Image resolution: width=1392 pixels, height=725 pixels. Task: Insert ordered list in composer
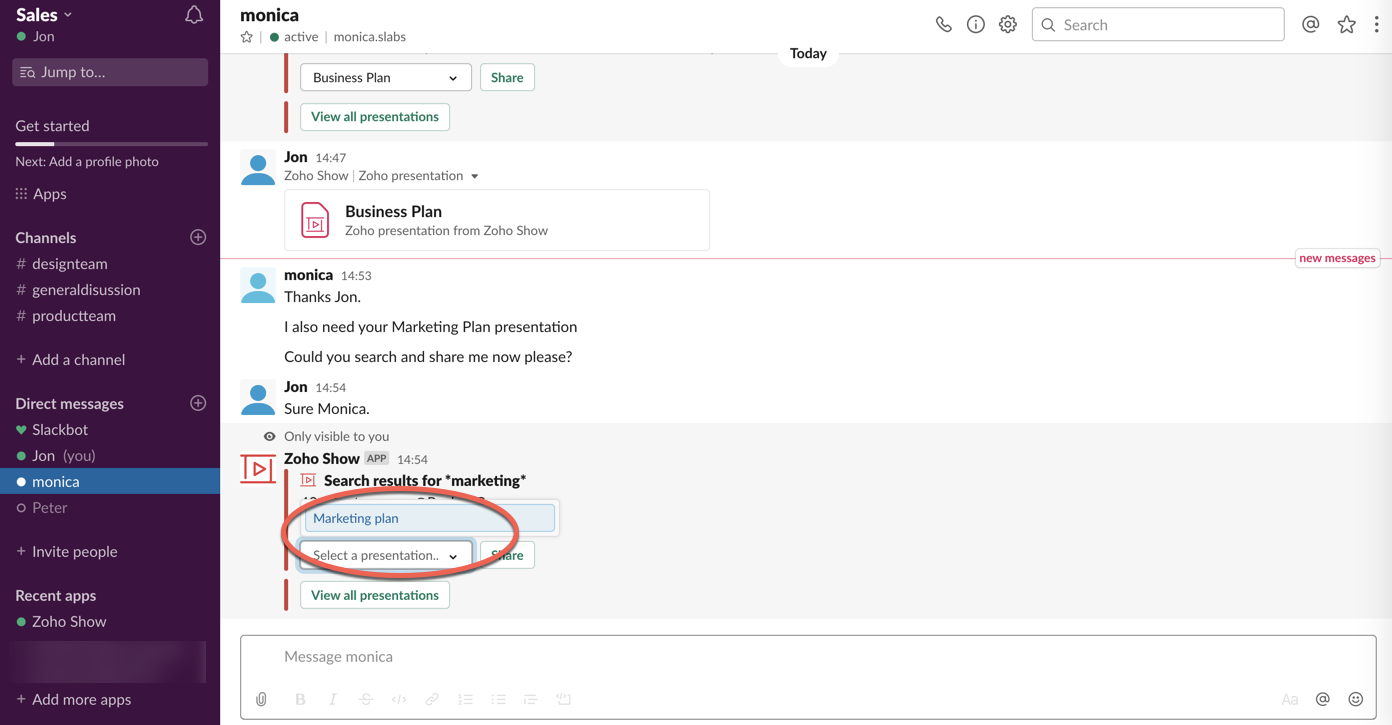click(x=465, y=699)
